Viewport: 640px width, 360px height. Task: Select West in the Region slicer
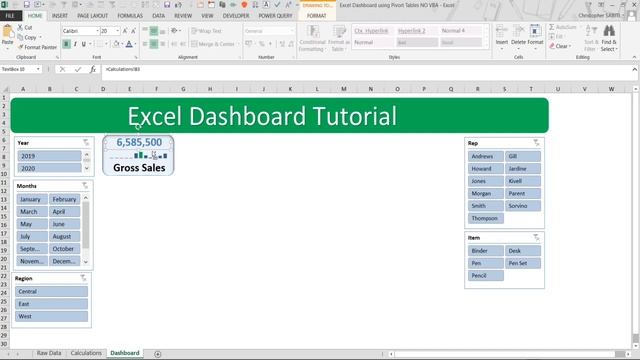tap(51, 316)
